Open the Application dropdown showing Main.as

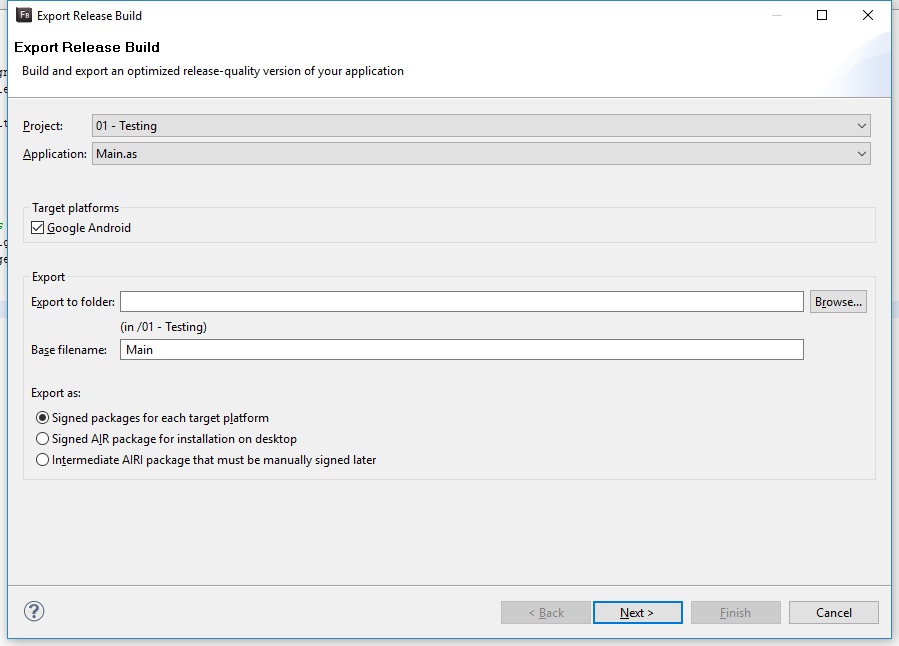(480, 154)
